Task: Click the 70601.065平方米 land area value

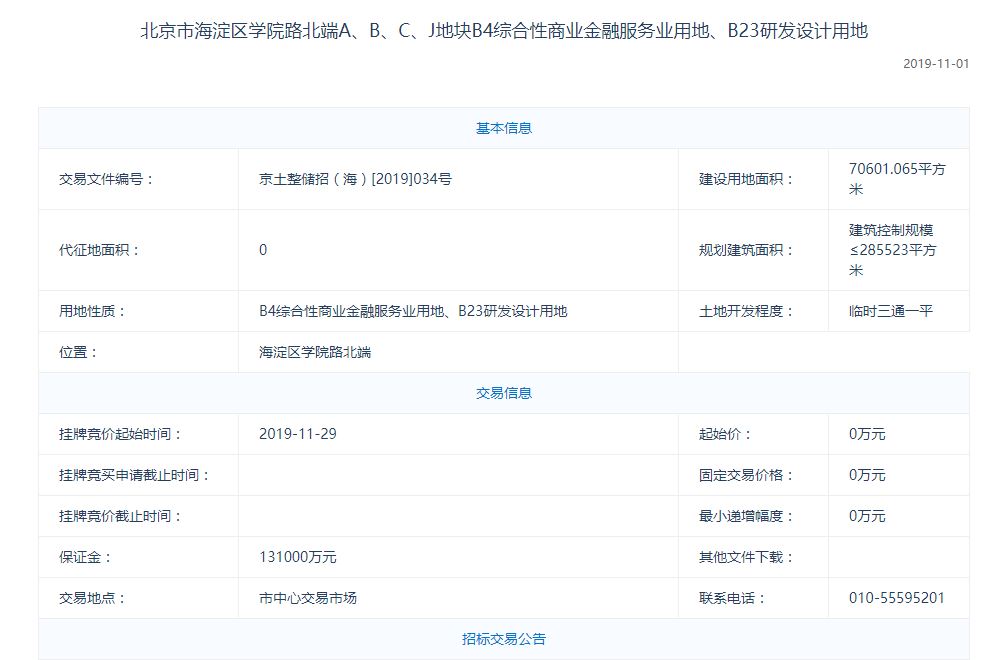Action: [897, 179]
